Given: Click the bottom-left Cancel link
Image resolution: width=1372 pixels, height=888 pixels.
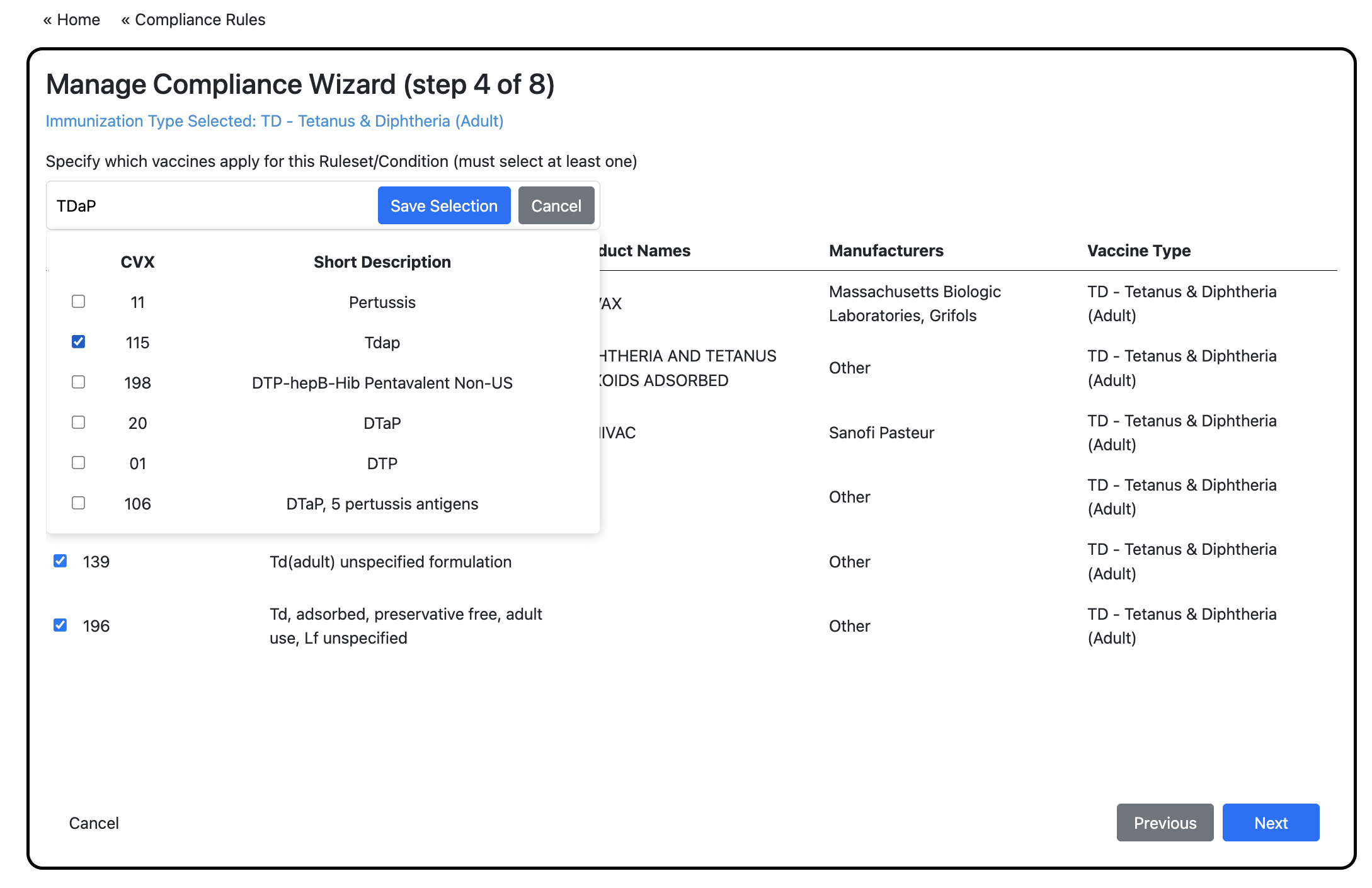Looking at the screenshot, I should (94, 823).
